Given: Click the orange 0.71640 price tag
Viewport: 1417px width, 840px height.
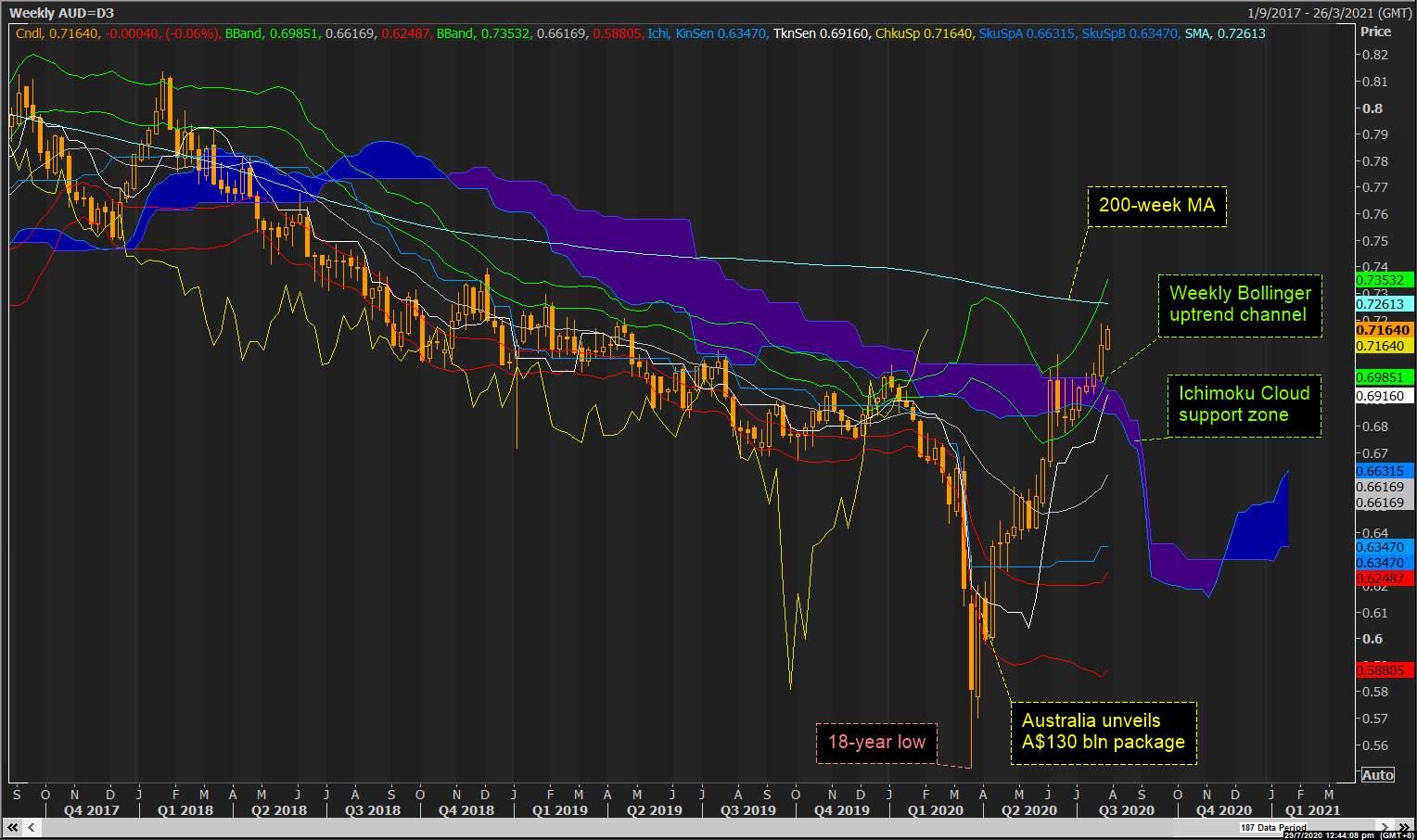Looking at the screenshot, I should [1385, 330].
